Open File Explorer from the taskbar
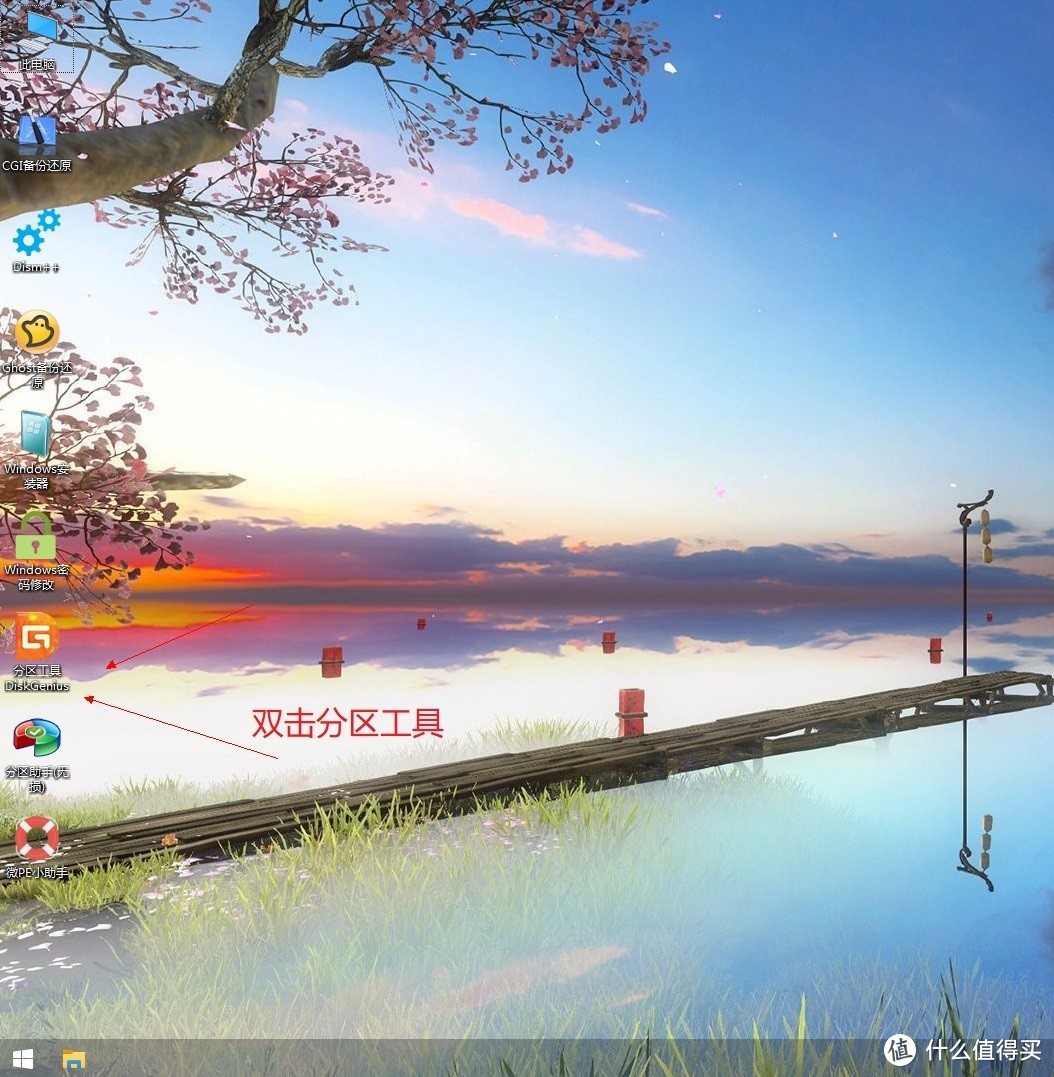This screenshot has height=1077, width=1054. 74,1059
